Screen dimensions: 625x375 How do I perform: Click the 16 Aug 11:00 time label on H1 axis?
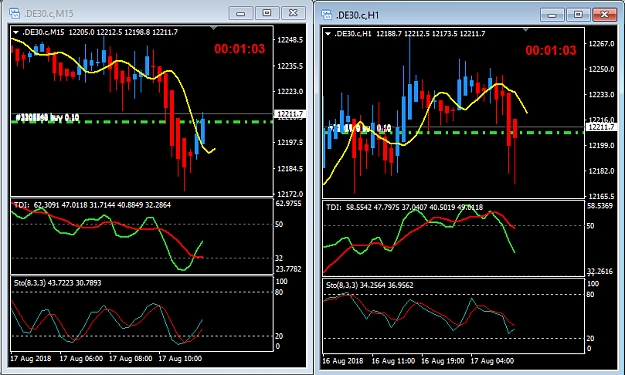click(x=393, y=361)
